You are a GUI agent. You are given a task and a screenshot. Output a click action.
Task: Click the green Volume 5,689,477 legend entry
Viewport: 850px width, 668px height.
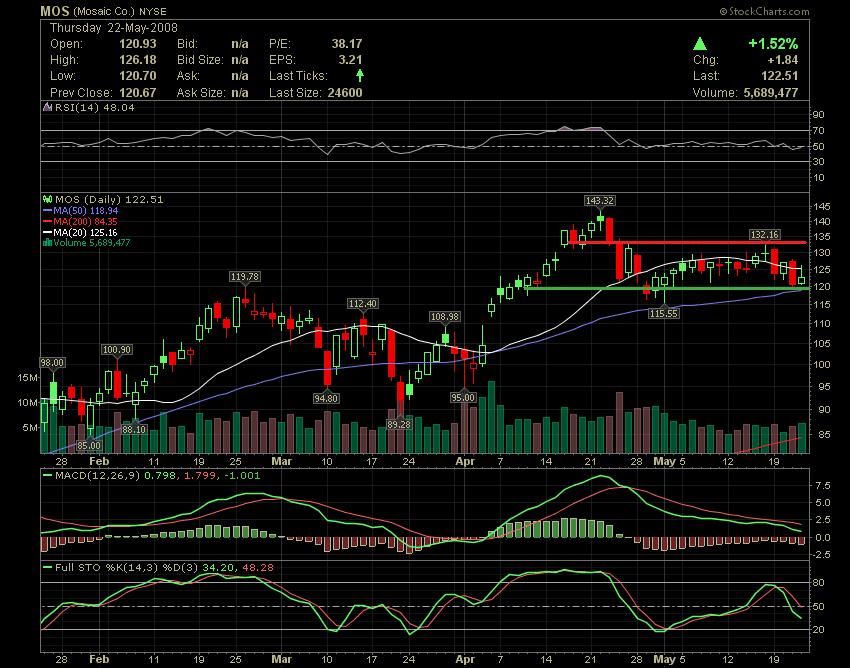click(x=92, y=243)
